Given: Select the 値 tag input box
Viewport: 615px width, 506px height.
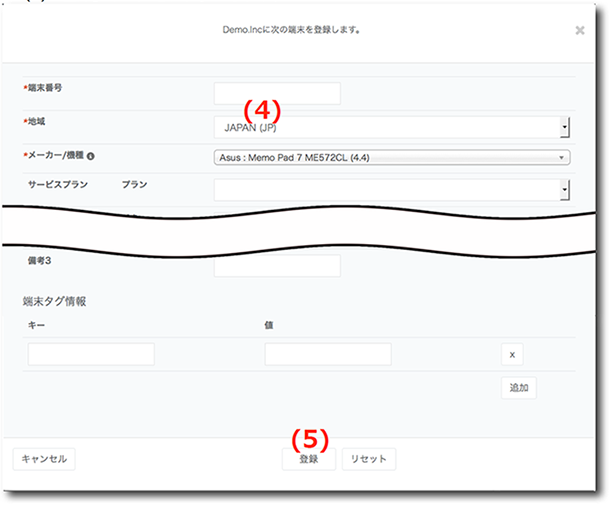Looking at the screenshot, I should click(328, 354).
